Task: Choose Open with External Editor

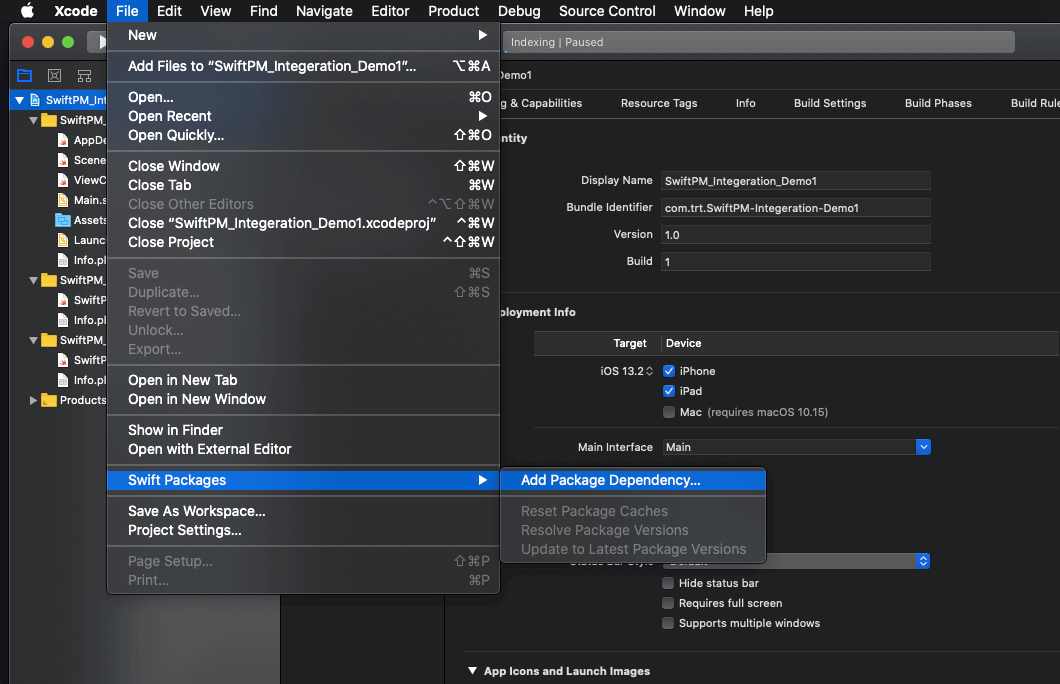Action: (303, 449)
